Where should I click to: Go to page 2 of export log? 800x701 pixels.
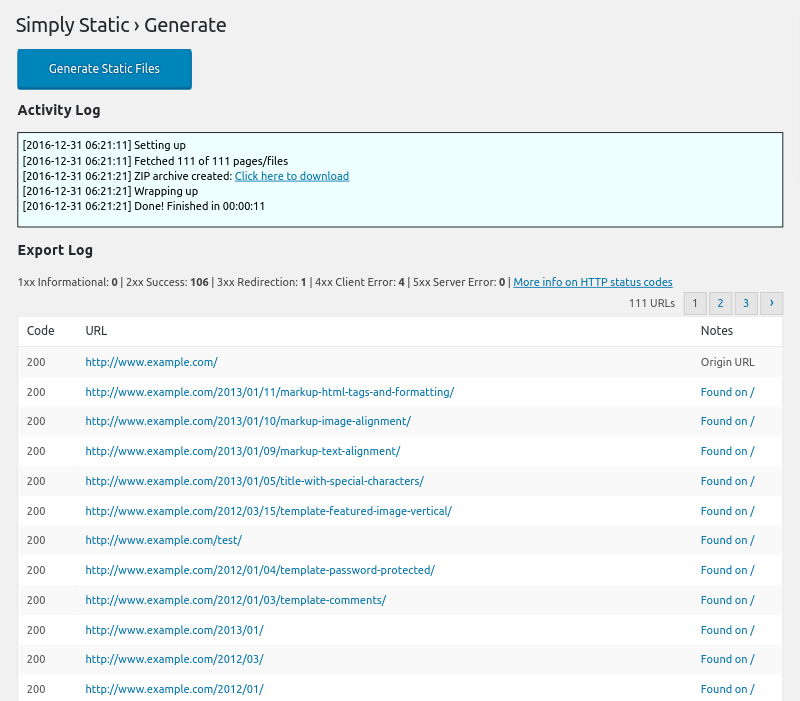720,303
